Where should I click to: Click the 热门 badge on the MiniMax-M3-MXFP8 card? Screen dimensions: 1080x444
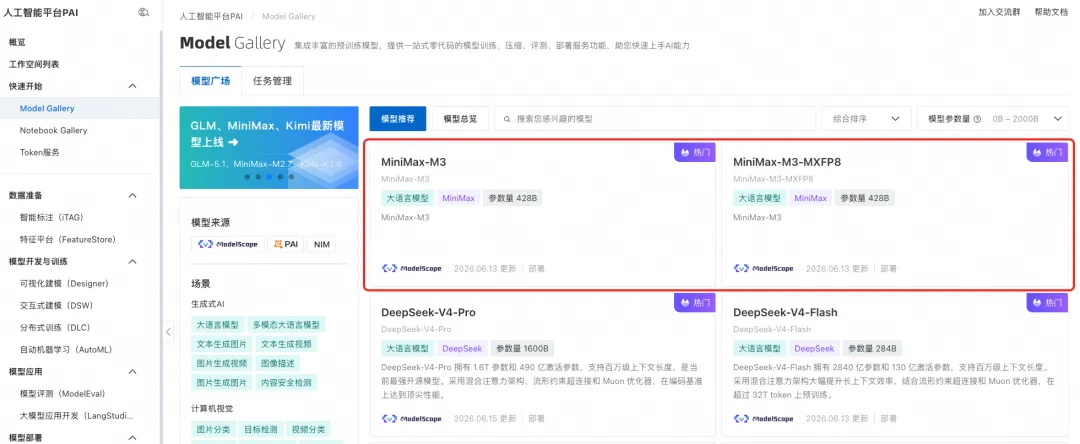[1048, 152]
